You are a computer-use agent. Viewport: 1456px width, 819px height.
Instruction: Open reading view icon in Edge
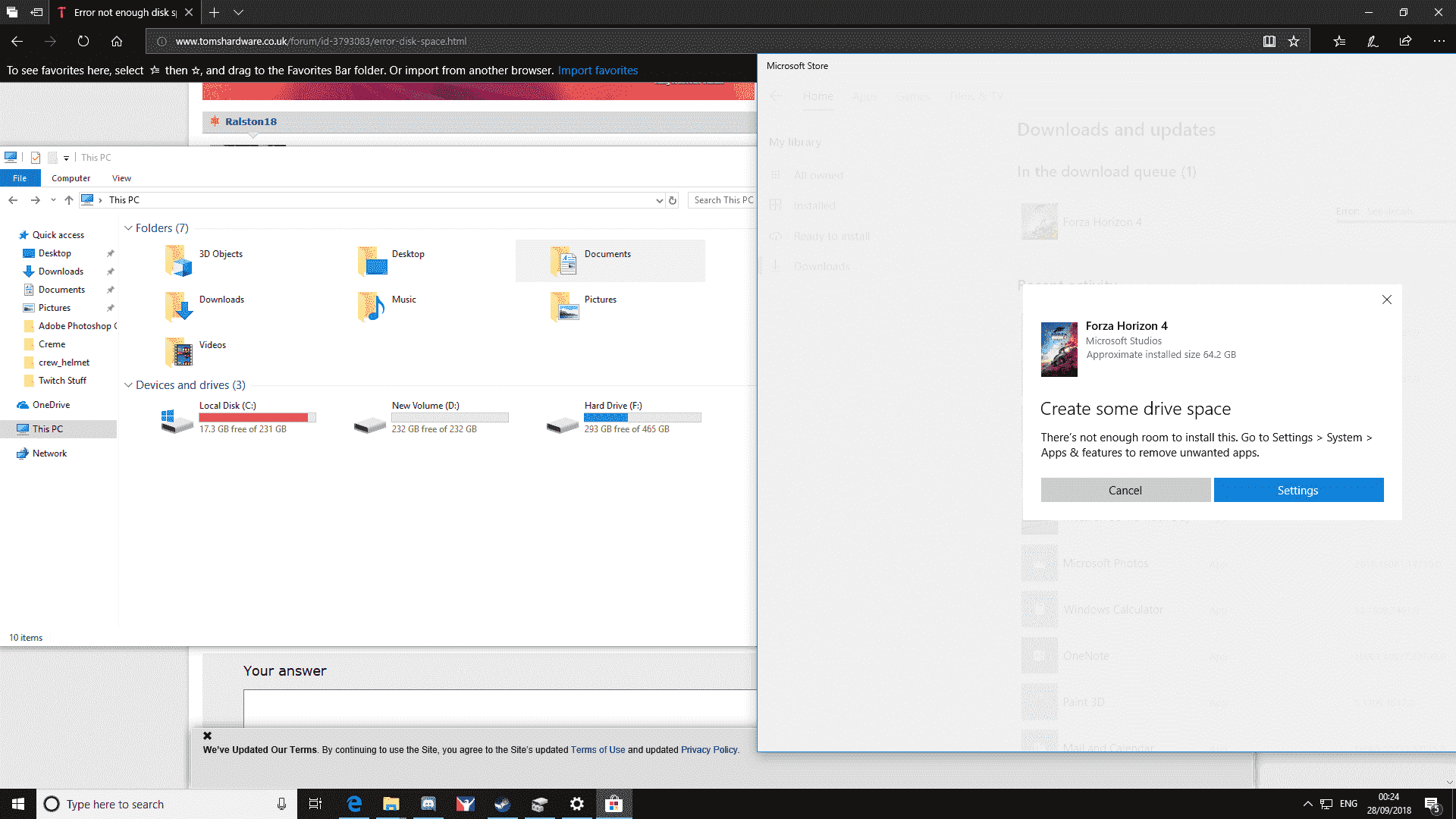[1269, 41]
